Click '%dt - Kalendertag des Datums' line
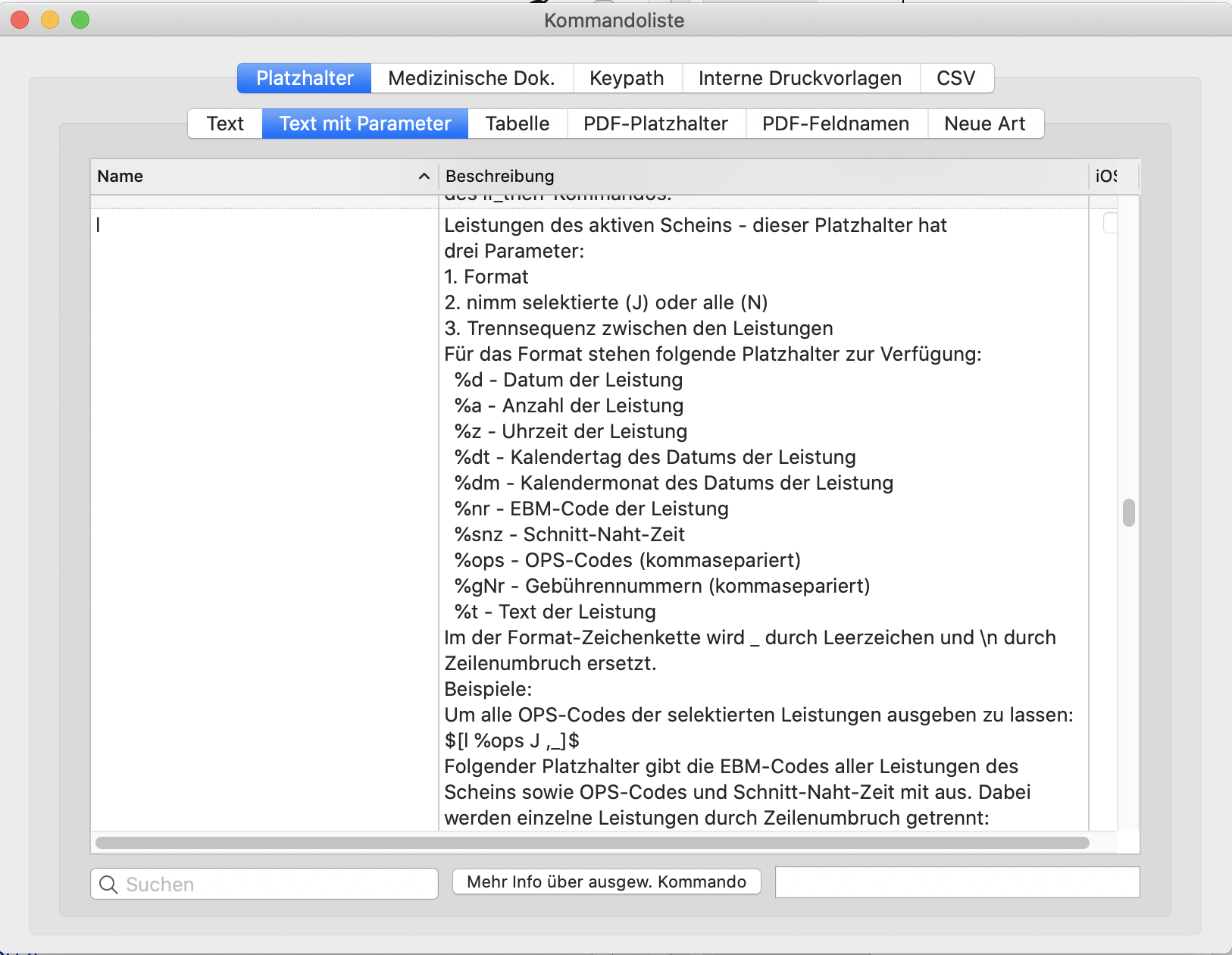 pos(655,457)
